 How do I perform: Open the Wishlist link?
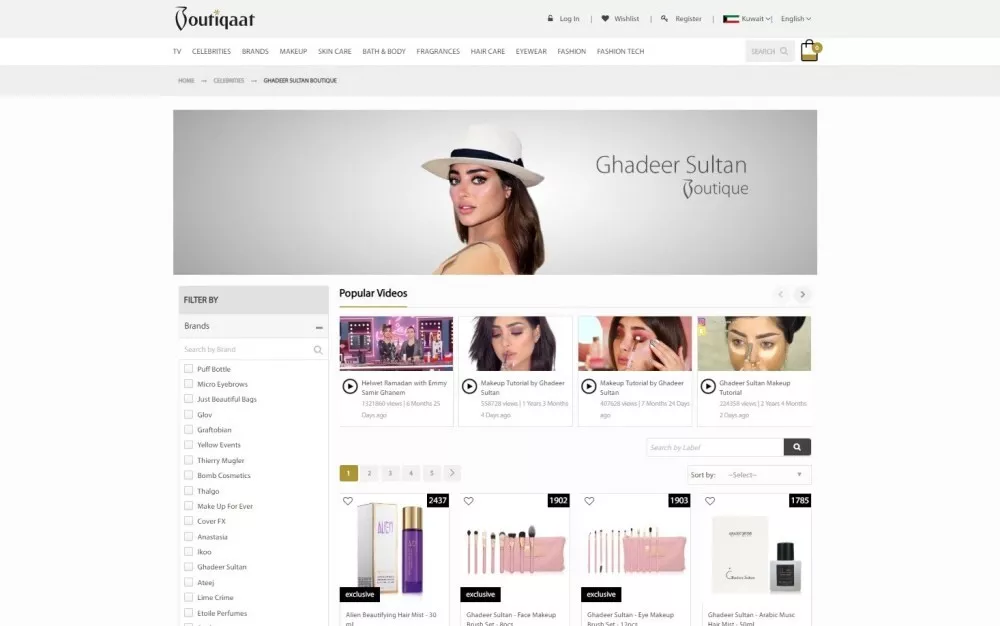pos(626,18)
